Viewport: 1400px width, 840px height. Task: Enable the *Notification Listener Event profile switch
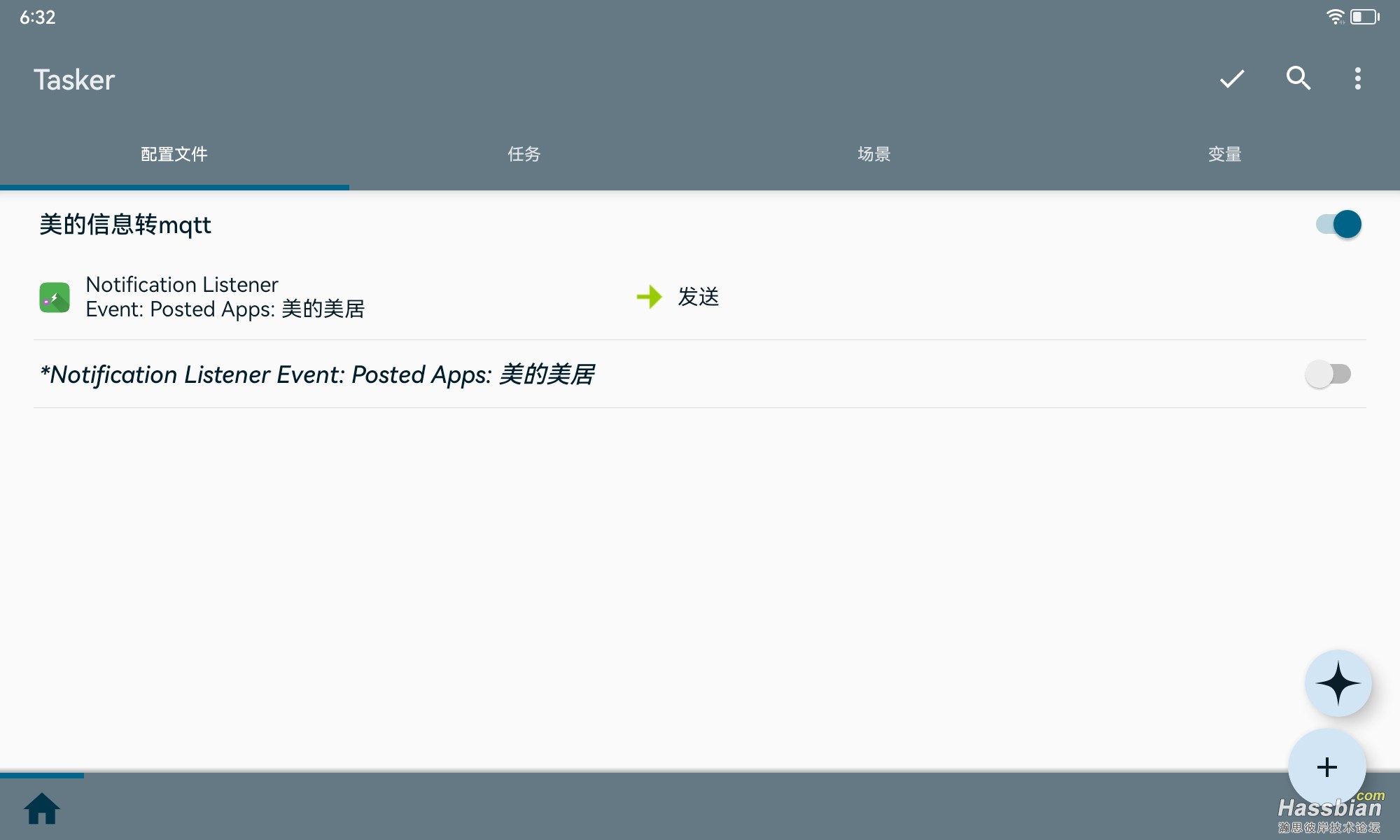click(1328, 374)
